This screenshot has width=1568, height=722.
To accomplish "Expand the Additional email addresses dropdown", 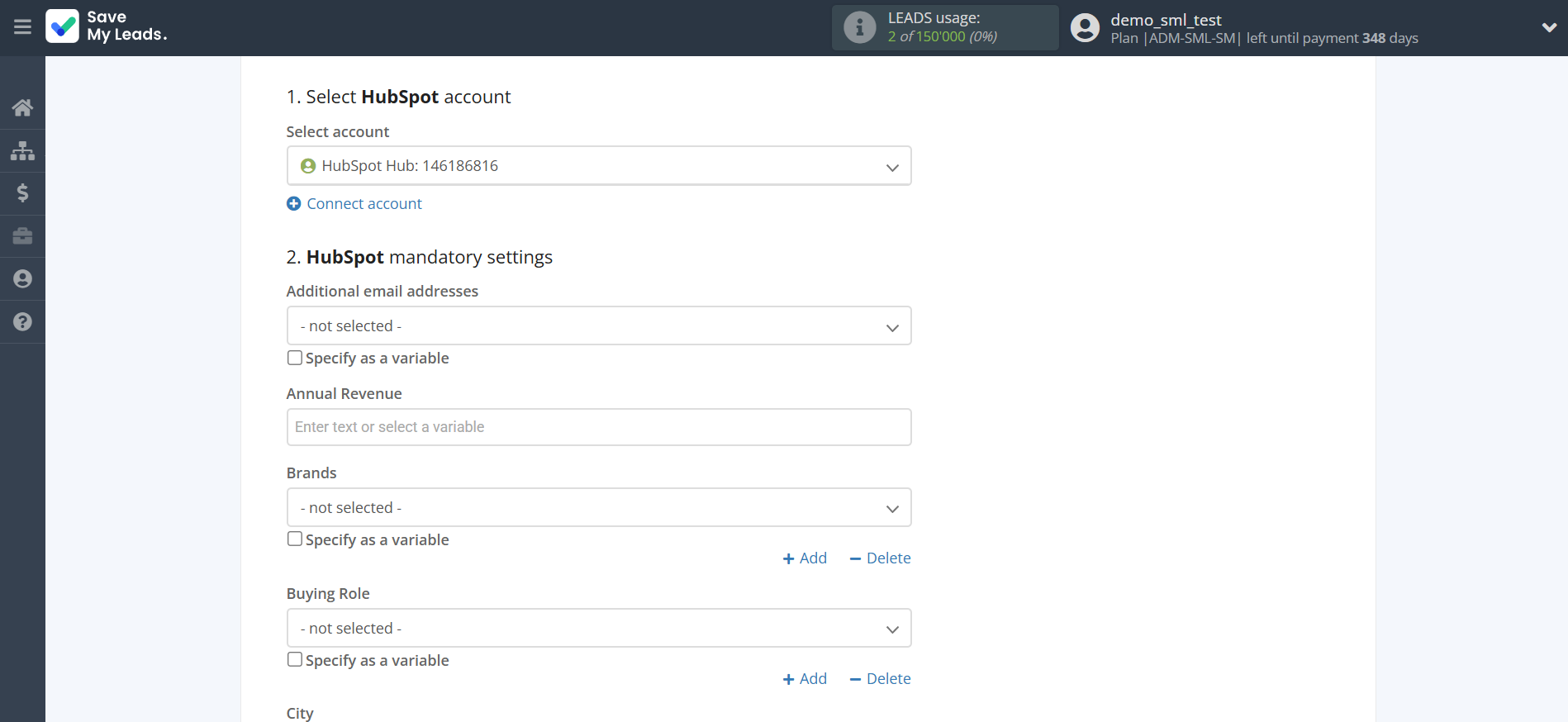I will coord(598,326).
